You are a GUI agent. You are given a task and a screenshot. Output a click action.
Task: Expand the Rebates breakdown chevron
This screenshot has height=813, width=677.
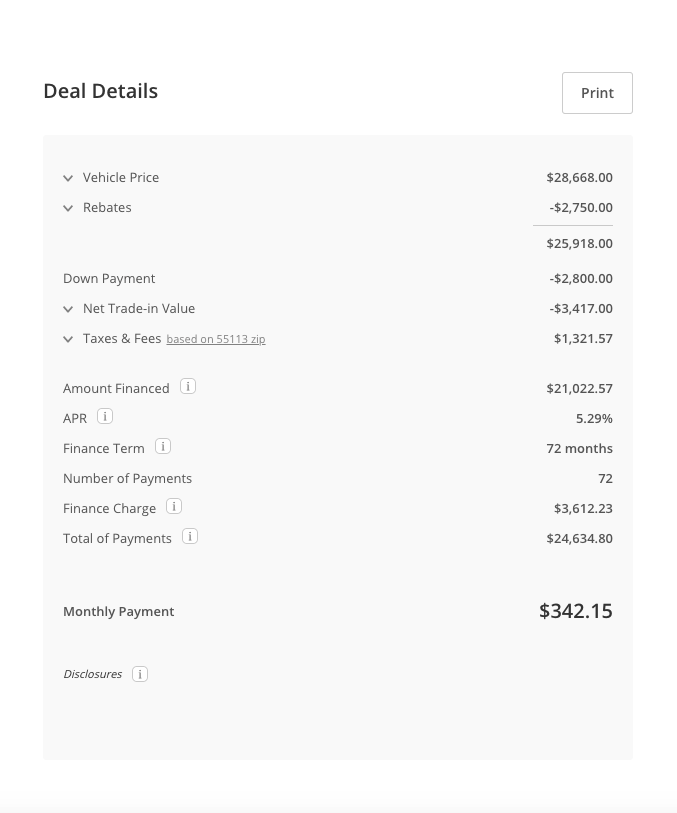pyautogui.click(x=68, y=208)
